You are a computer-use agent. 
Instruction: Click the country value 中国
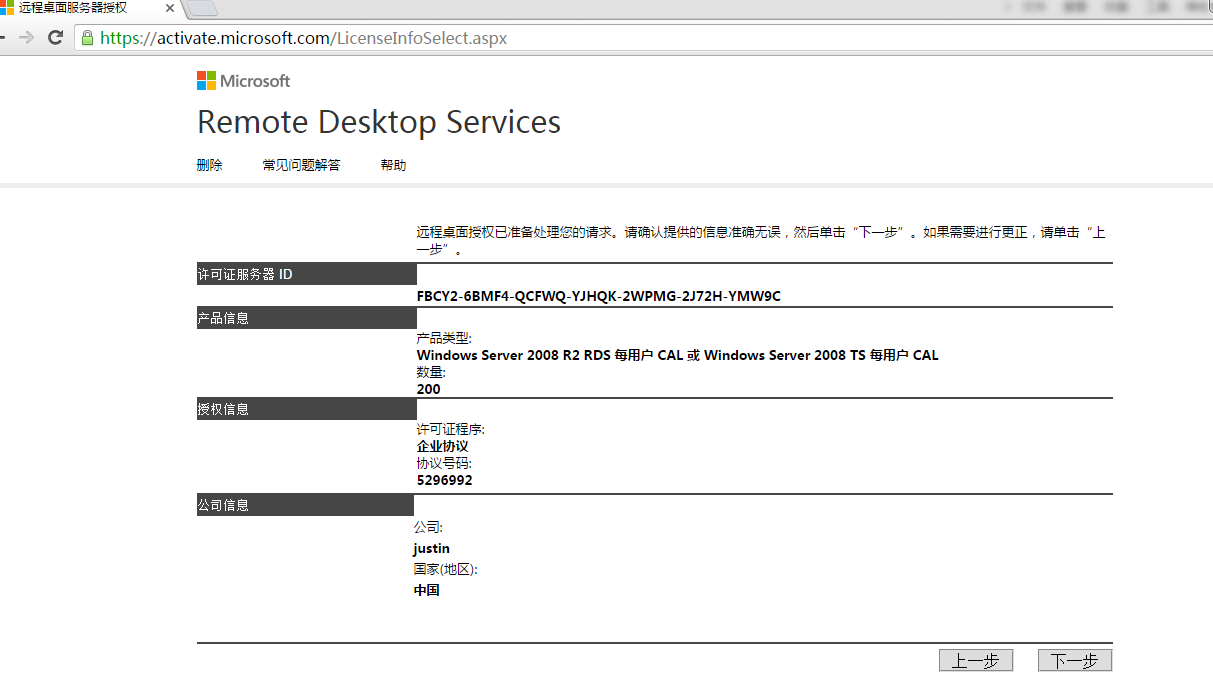(427, 590)
